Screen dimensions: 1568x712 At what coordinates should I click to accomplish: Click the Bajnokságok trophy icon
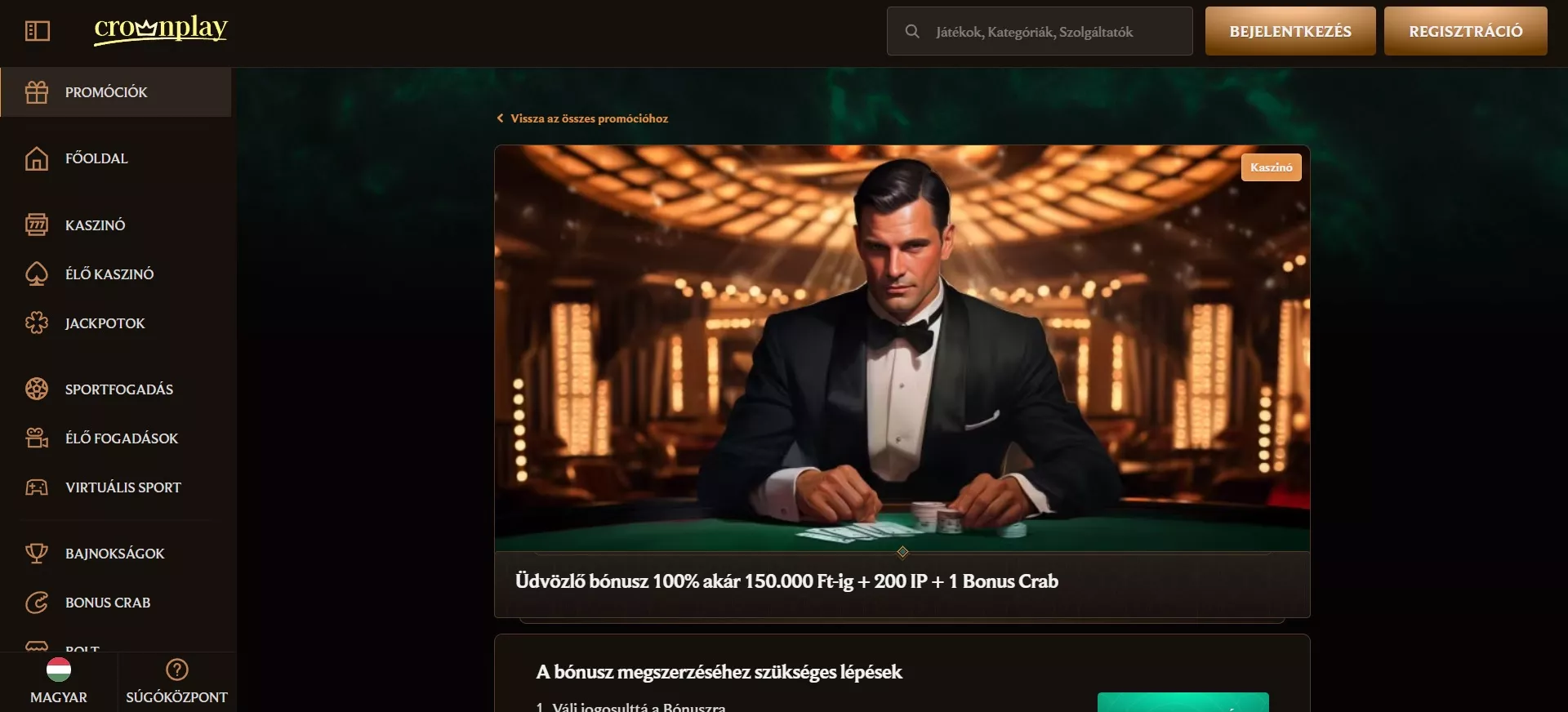point(37,554)
